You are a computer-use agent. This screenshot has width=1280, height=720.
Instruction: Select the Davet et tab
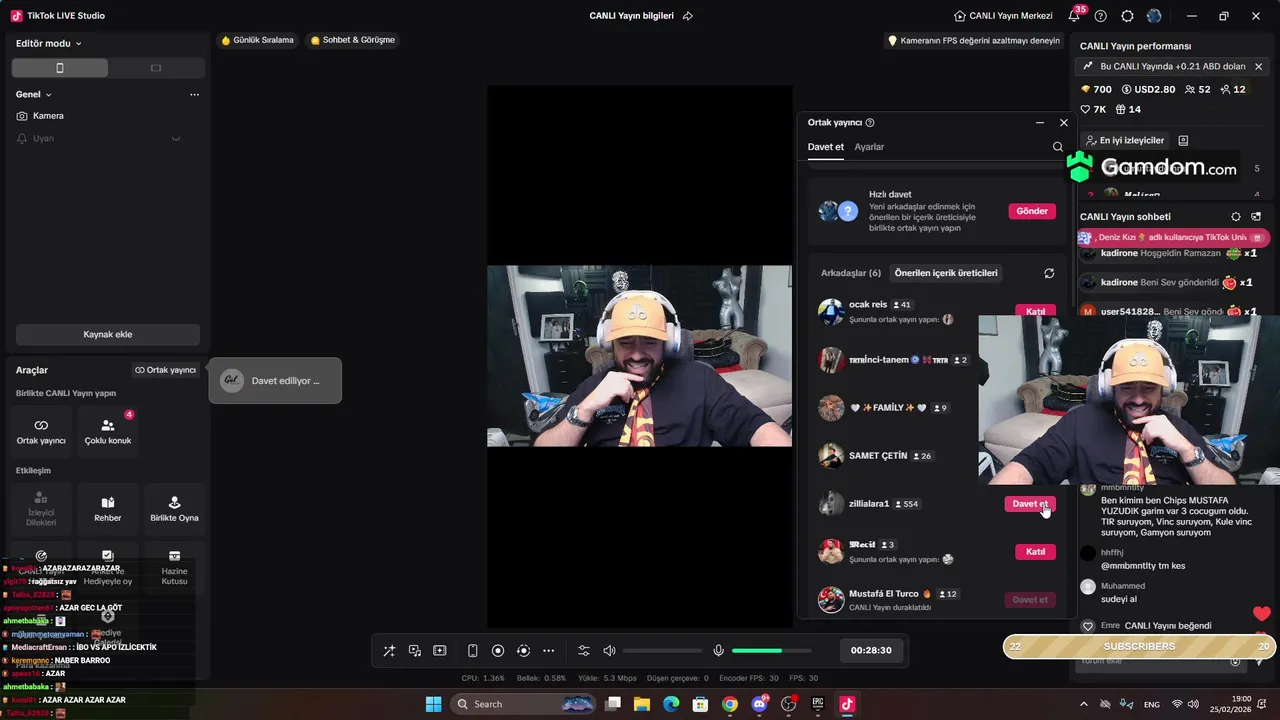click(826, 147)
